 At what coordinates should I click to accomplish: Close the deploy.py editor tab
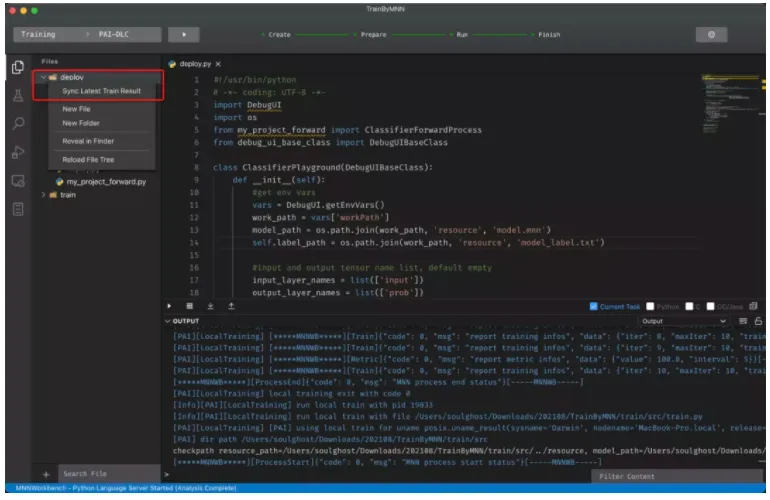218,64
